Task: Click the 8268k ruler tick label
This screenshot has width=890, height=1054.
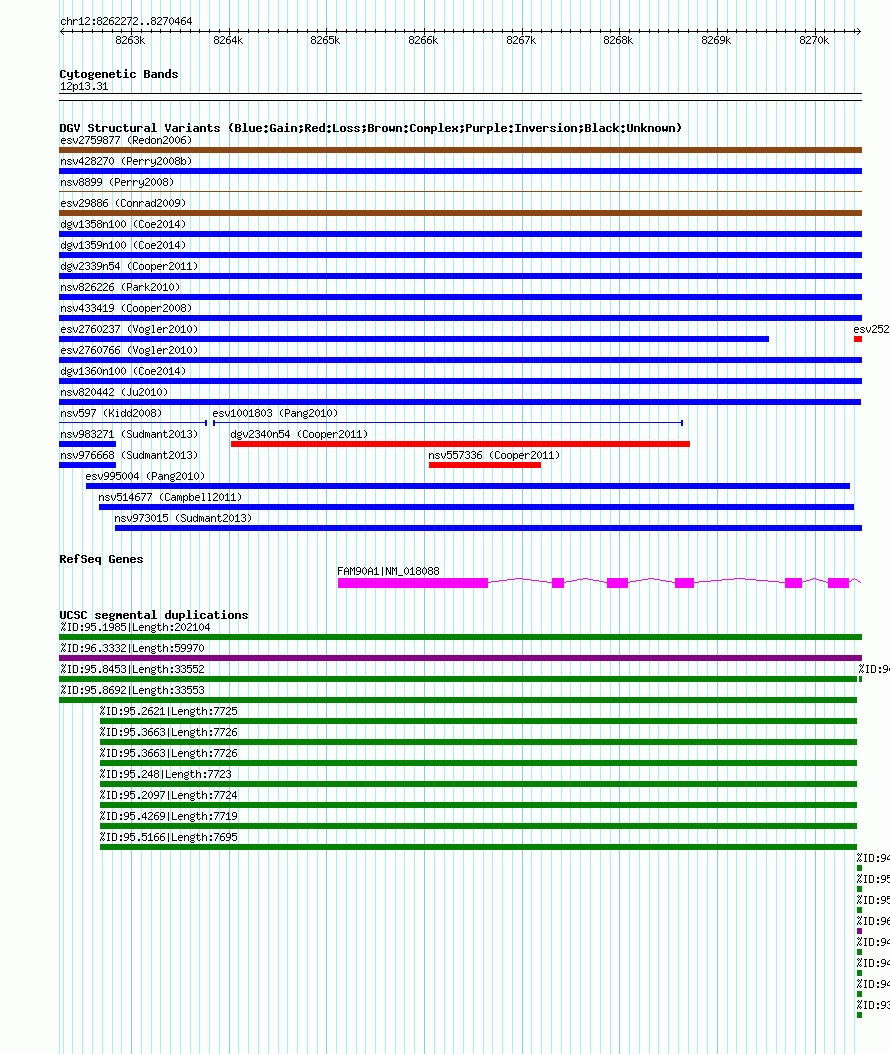Action: pos(618,40)
